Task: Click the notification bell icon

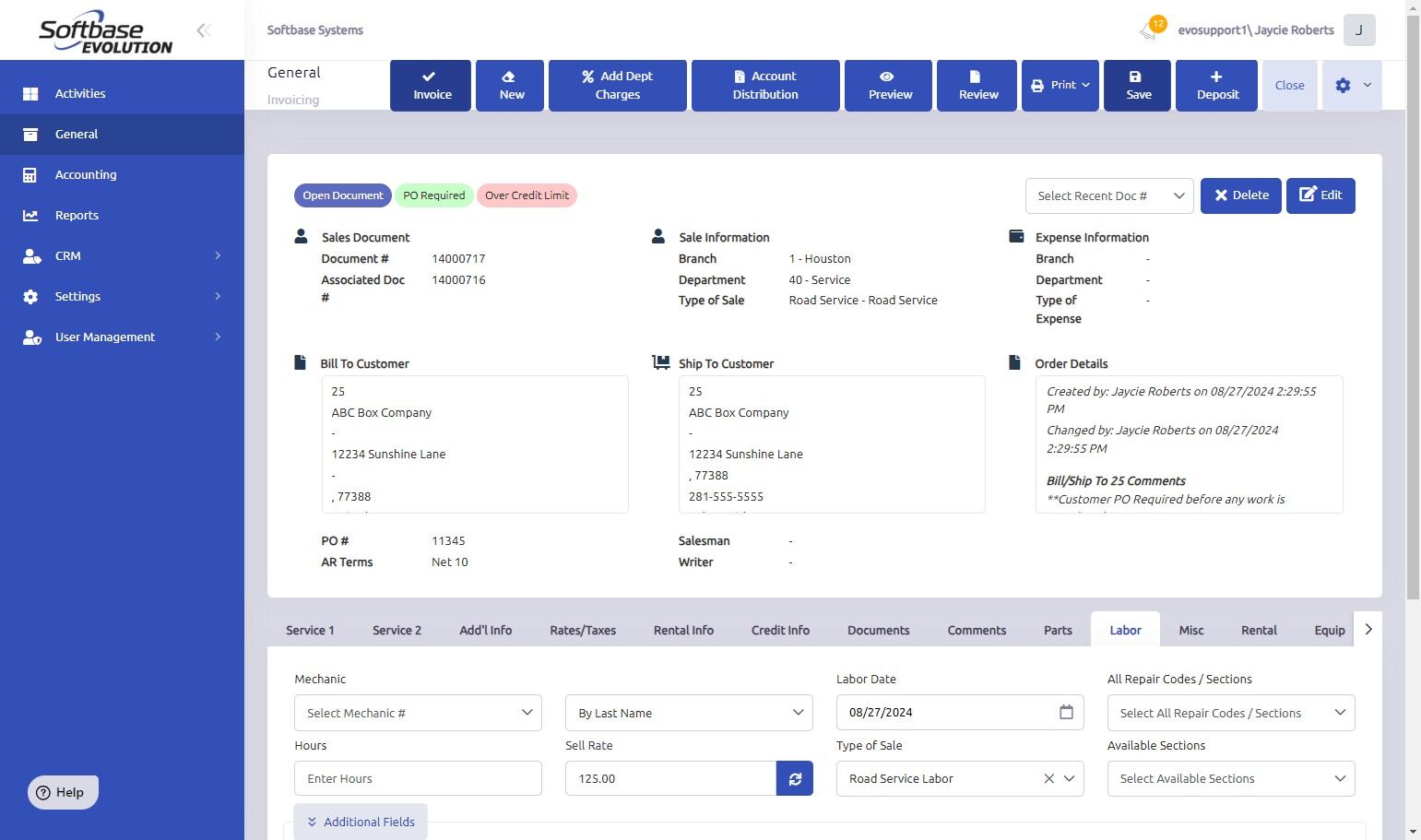Action: pyautogui.click(x=1149, y=30)
